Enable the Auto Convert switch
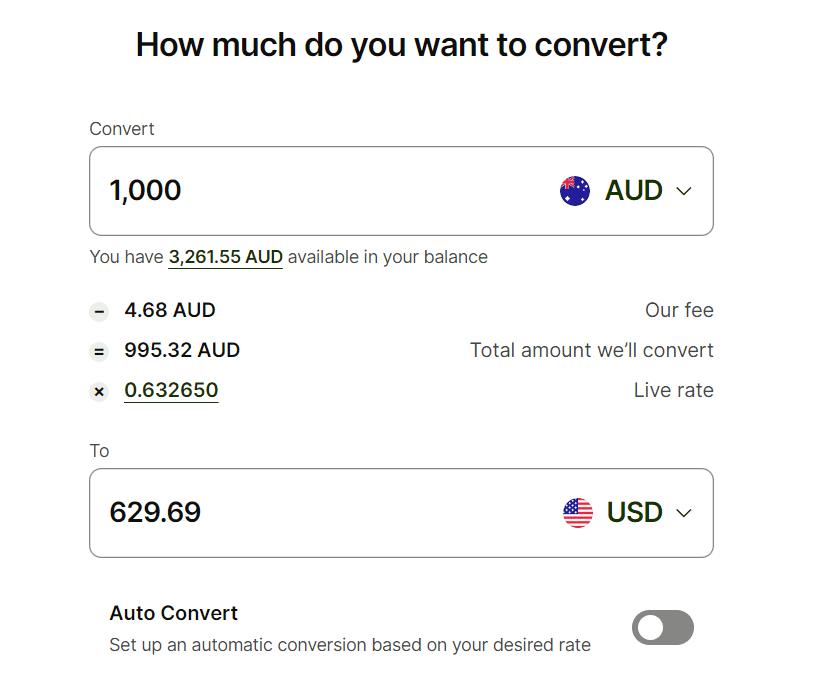Viewport: 830px width, 677px height. [662, 628]
